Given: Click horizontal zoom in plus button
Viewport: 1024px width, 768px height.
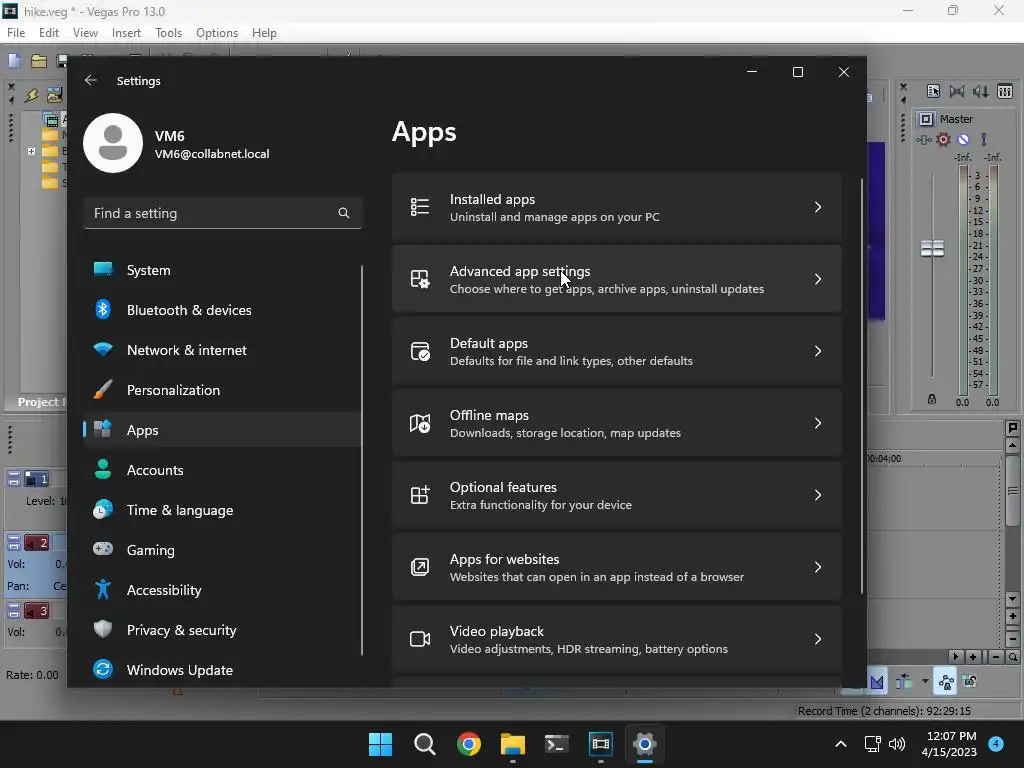Looking at the screenshot, I should click(973, 657).
